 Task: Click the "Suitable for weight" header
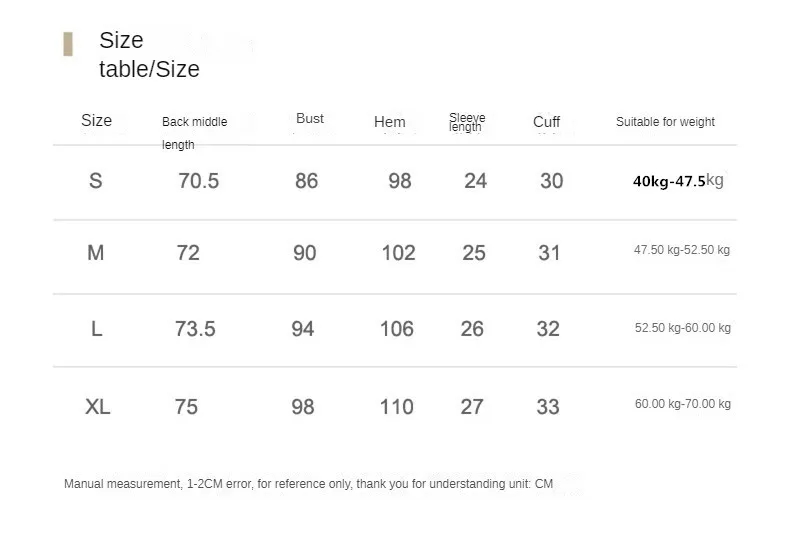pyautogui.click(x=665, y=122)
